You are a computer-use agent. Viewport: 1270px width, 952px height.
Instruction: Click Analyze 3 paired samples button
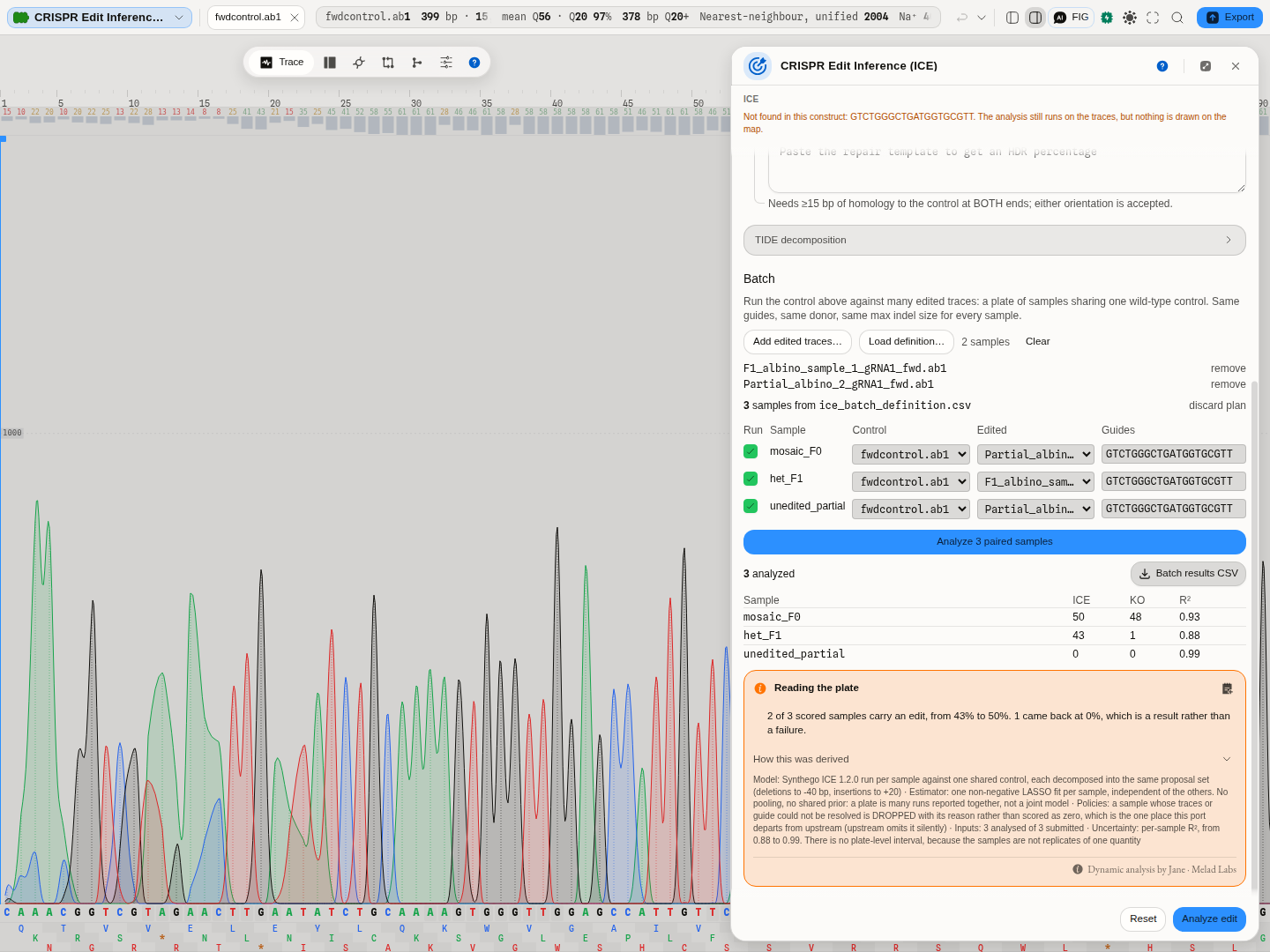tap(995, 542)
